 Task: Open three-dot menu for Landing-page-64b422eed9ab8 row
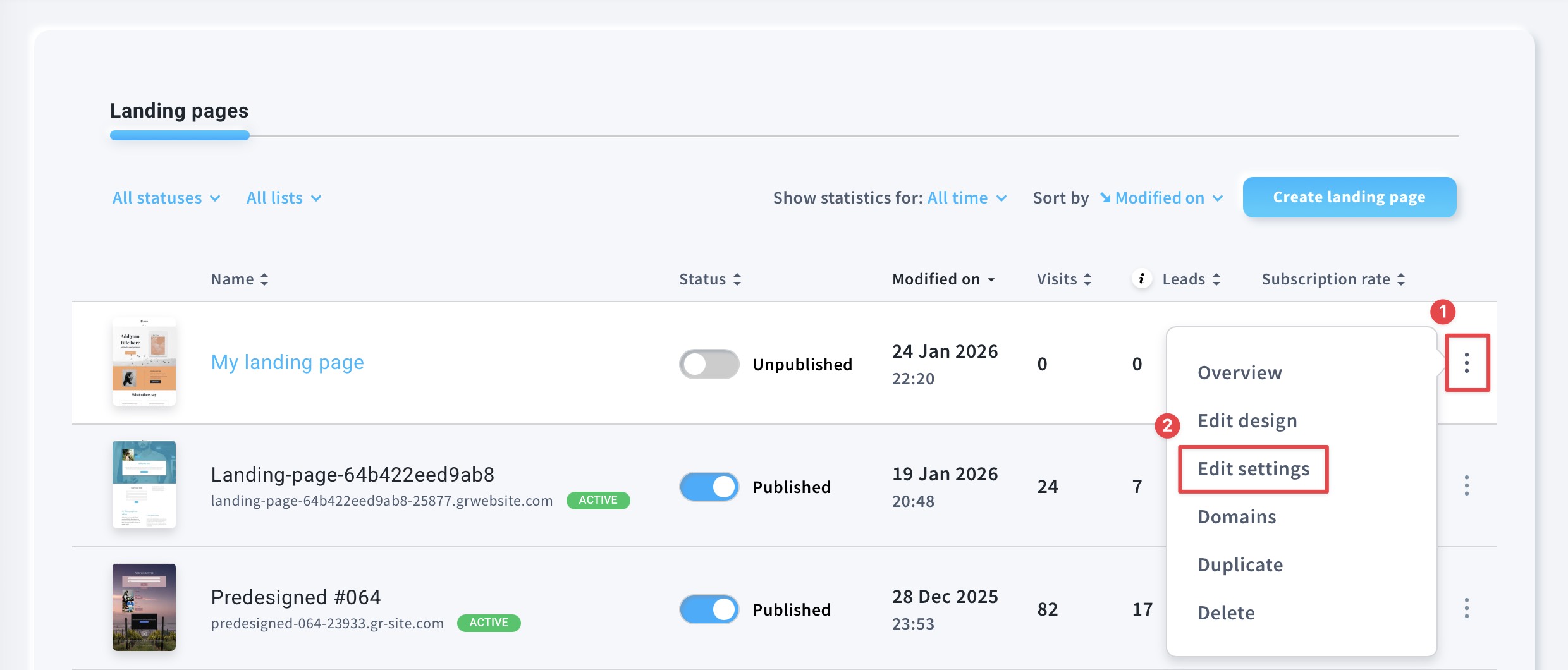coord(1466,485)
